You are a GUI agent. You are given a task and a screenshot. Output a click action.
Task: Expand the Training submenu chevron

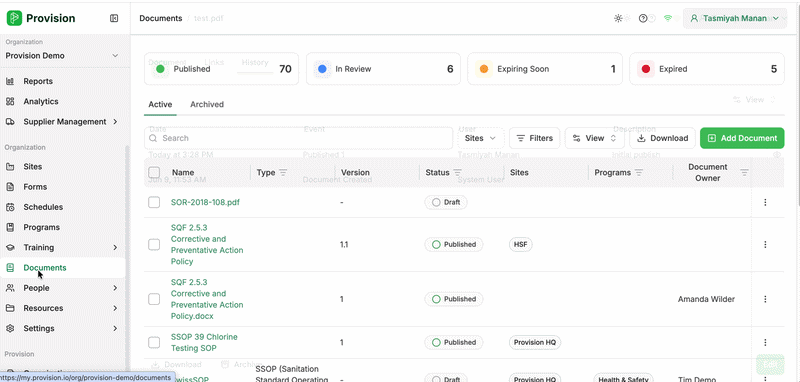[115, 247]
